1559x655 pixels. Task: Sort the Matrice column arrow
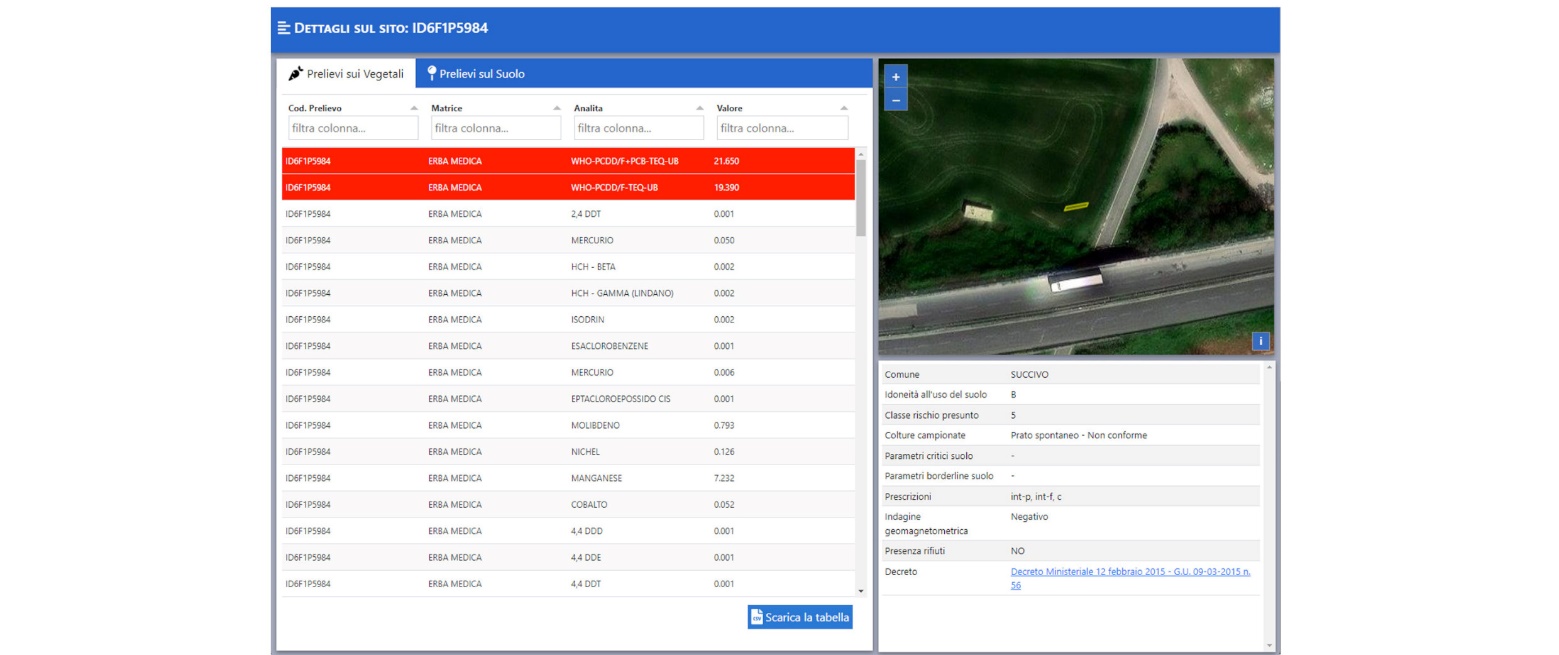(557, 108)
